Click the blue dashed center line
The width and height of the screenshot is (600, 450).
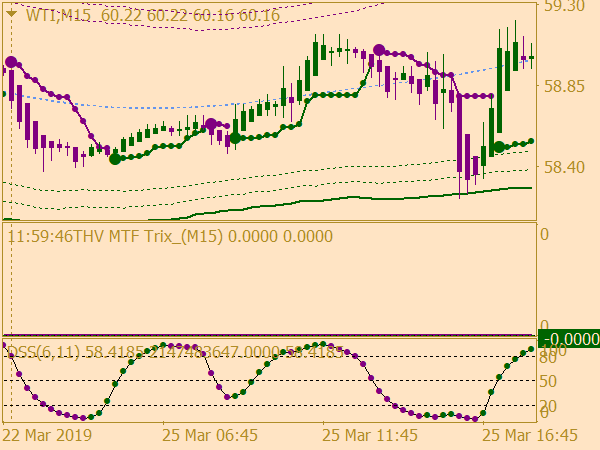click(x=268, y=101)
